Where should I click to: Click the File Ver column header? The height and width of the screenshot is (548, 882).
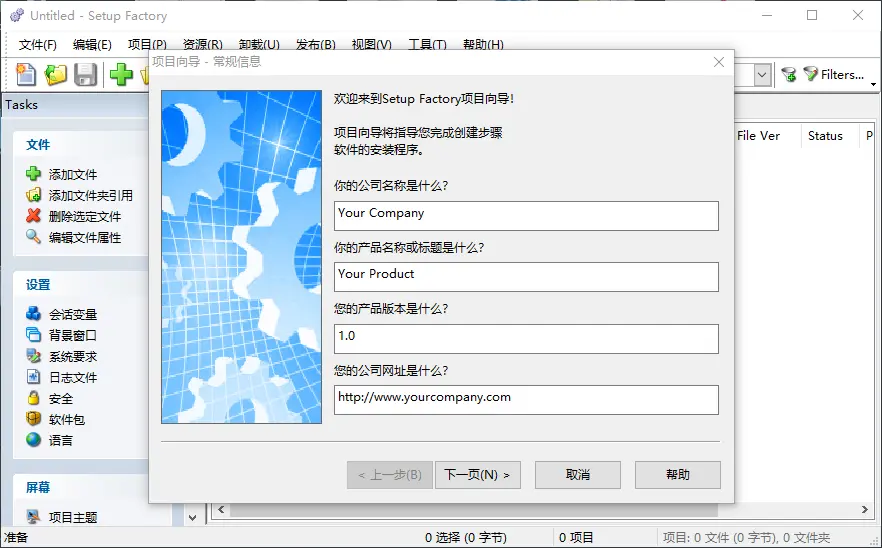click(758, 136)
